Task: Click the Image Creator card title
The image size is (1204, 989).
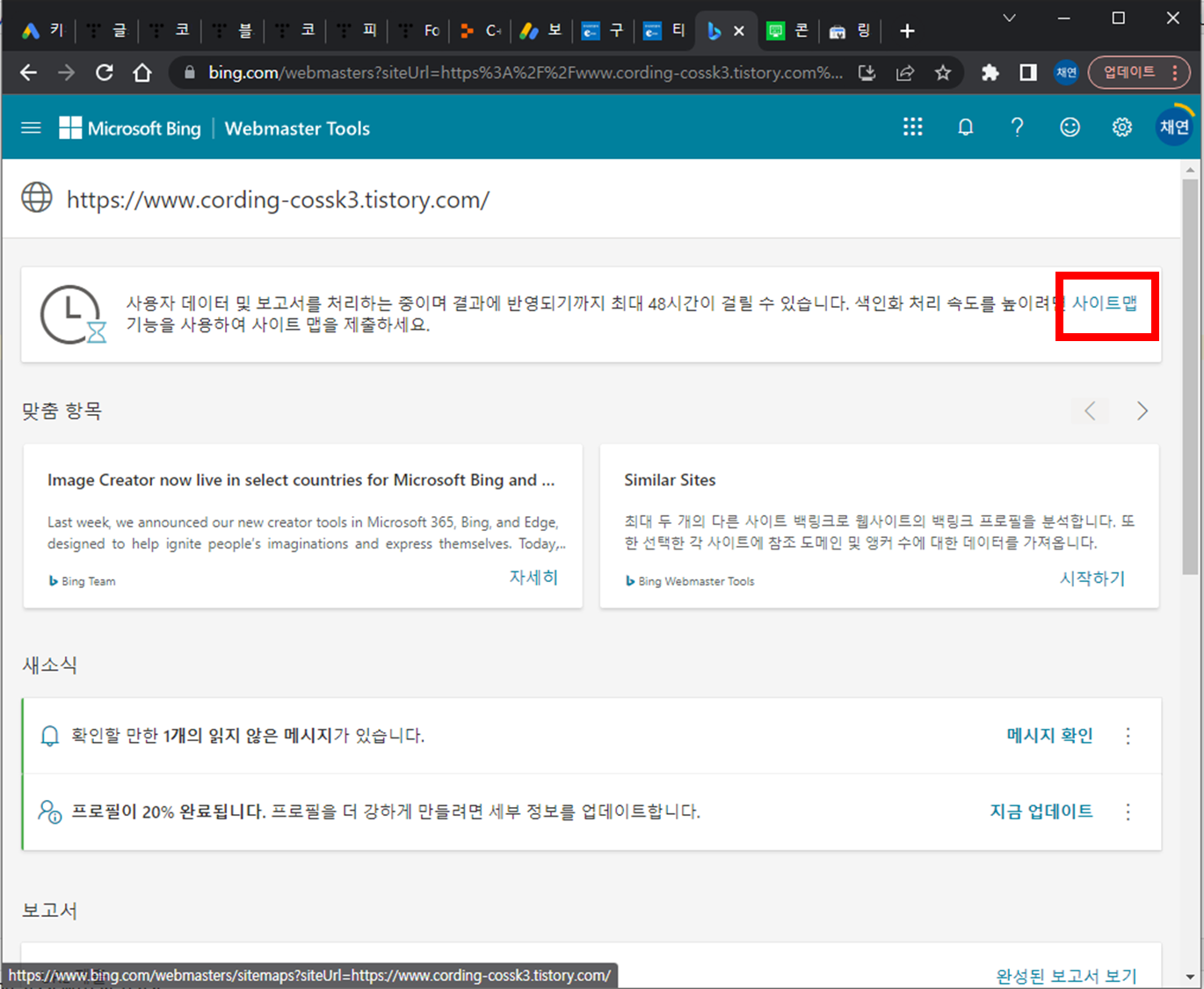Action: (x=301, y=480)
